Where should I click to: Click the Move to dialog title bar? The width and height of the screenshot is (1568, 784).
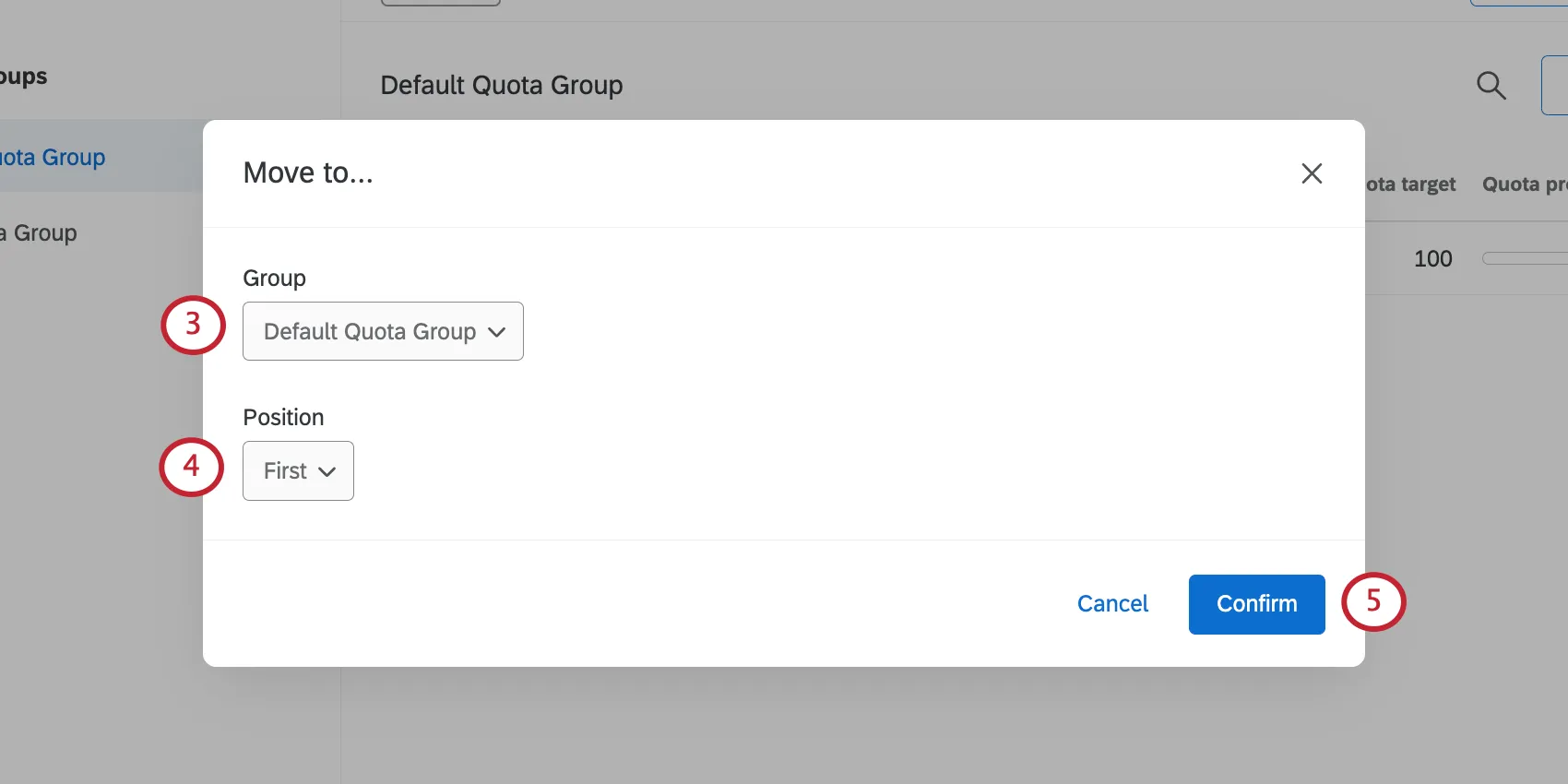[x=308, y=172]
